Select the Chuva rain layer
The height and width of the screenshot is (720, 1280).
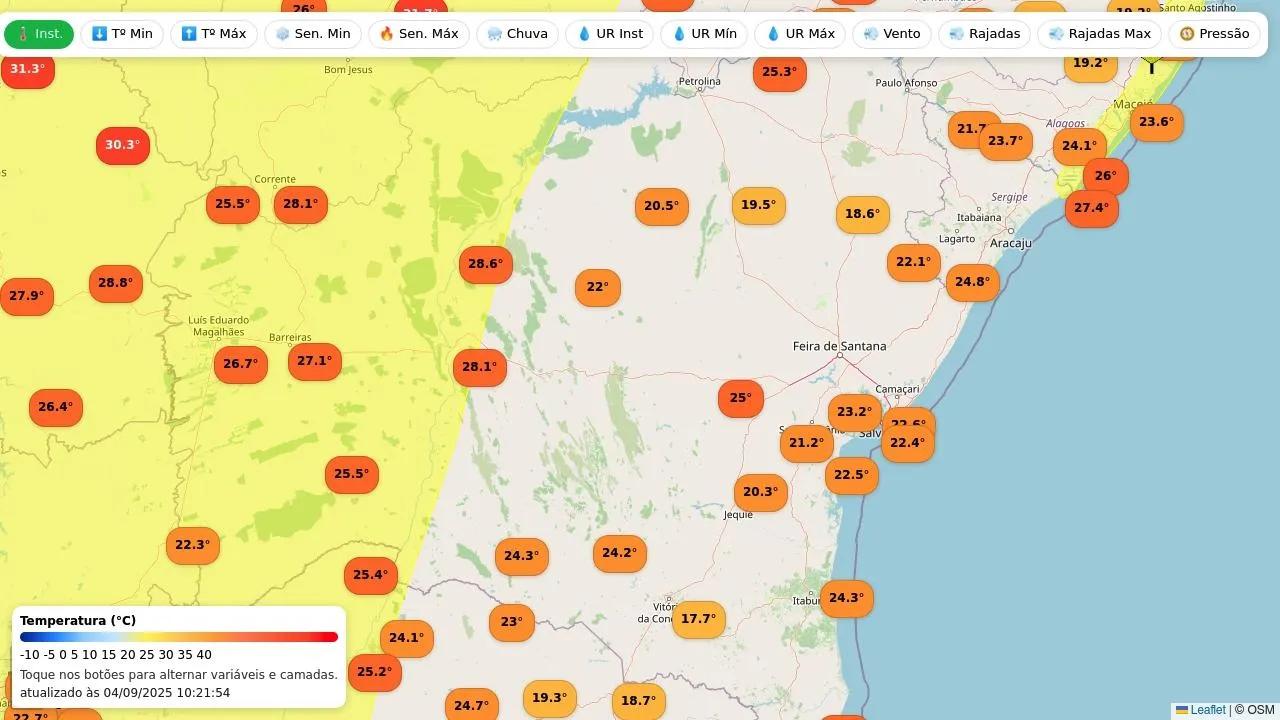pos(517,34)
